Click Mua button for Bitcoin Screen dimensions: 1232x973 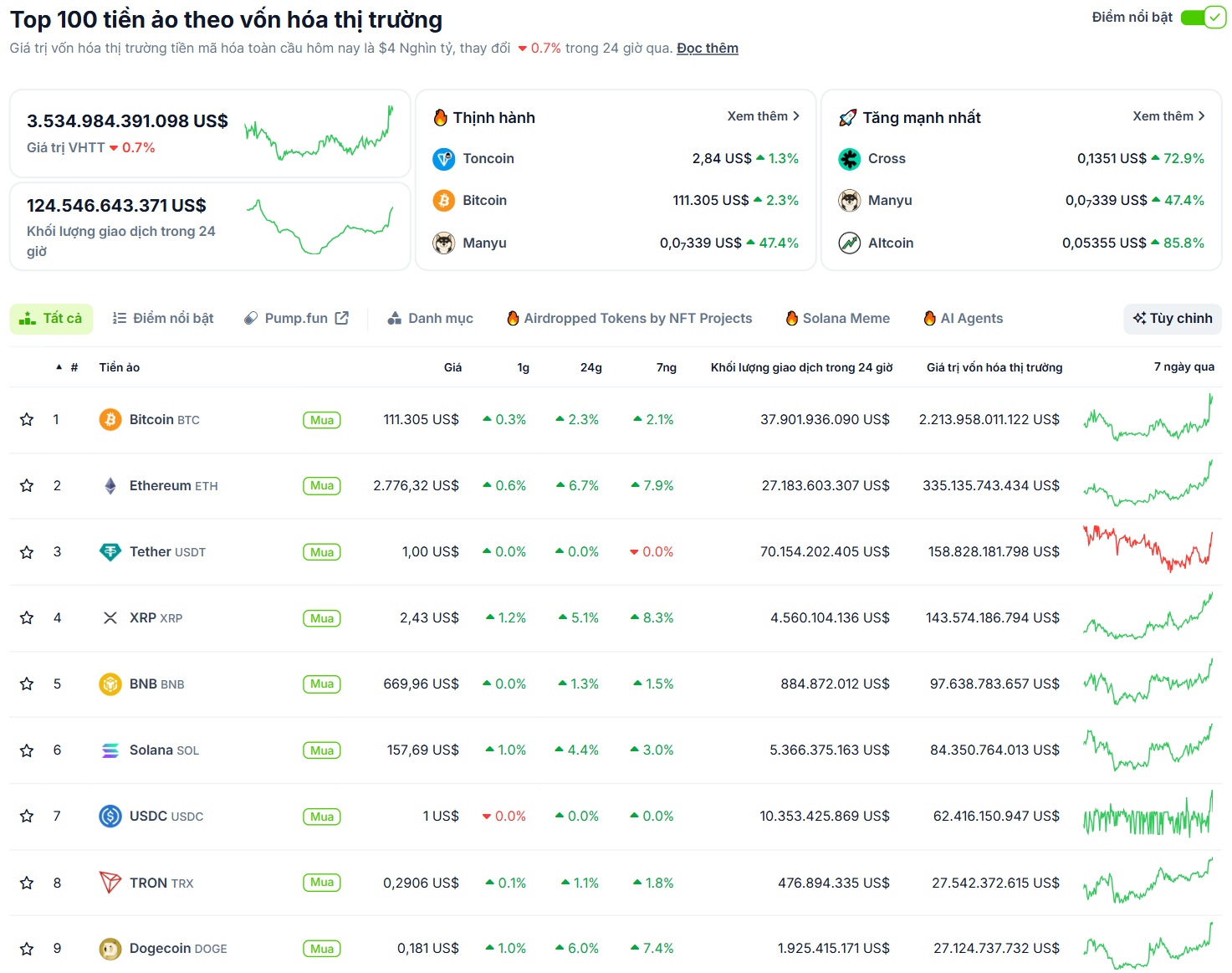click(322, 420)
